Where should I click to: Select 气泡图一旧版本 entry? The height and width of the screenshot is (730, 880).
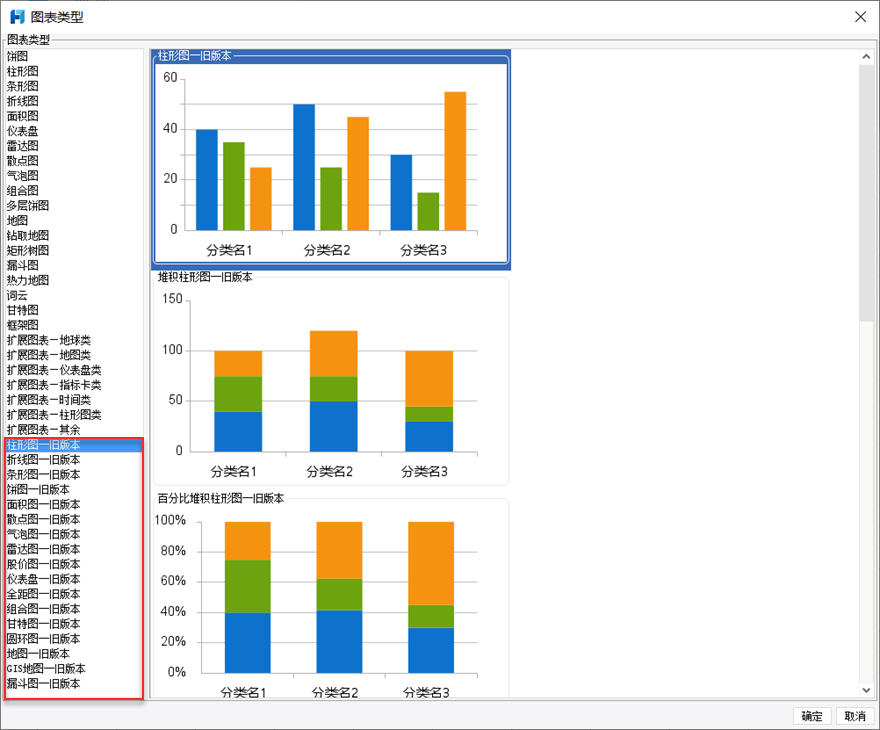(43, 534)
